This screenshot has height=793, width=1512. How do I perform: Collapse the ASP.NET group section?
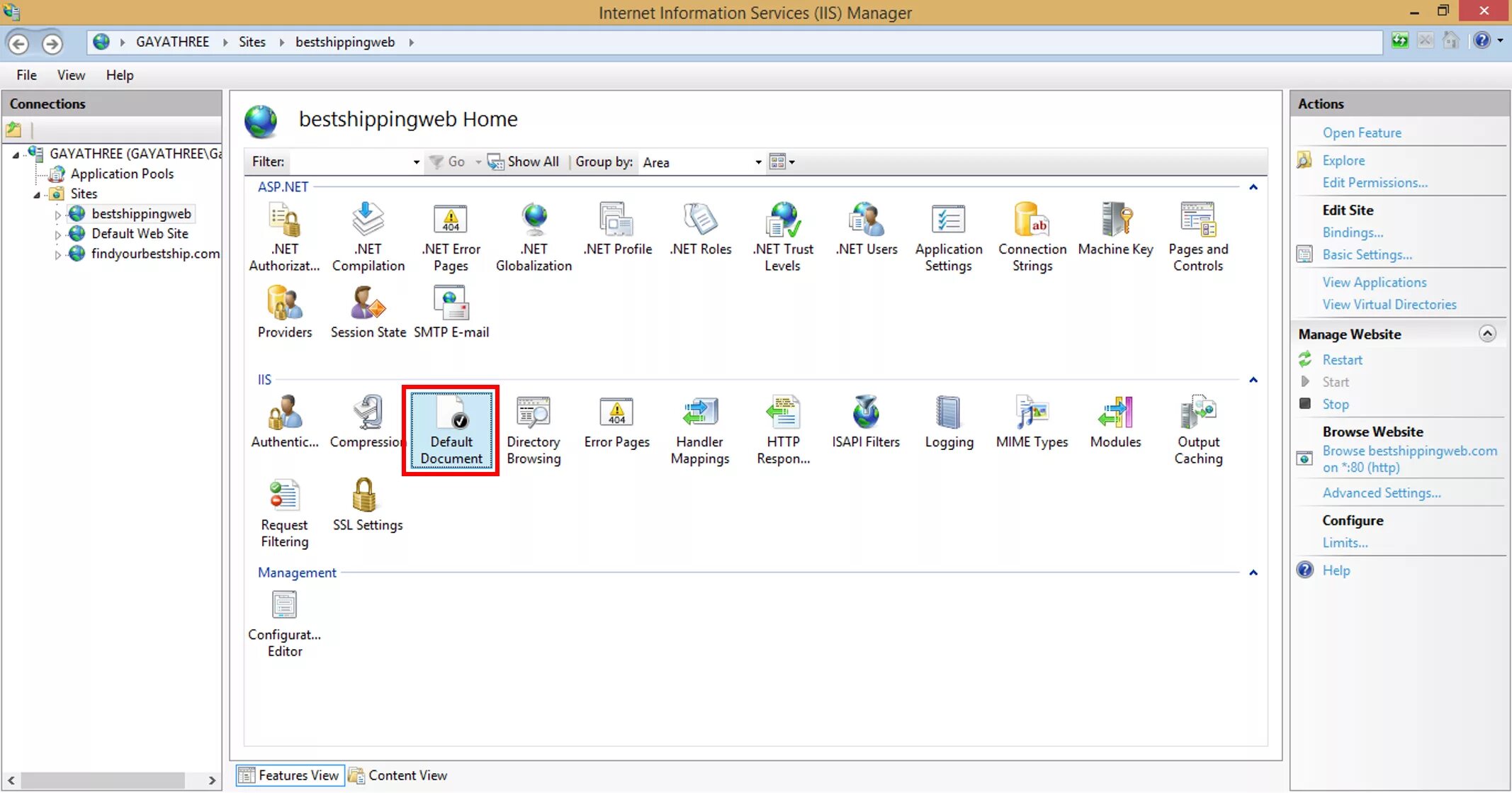pyautogui.click(x=1253, y=188)
